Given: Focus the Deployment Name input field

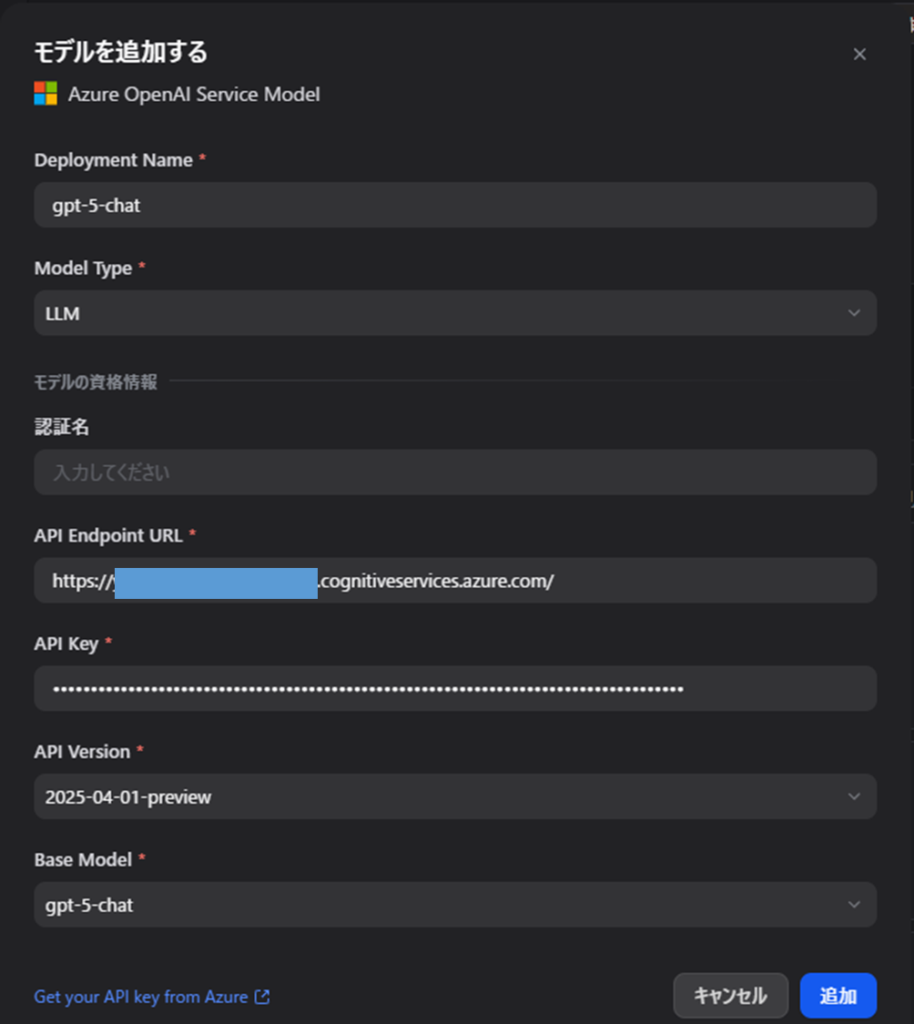Looking at the screenshot, I should 455,205.
